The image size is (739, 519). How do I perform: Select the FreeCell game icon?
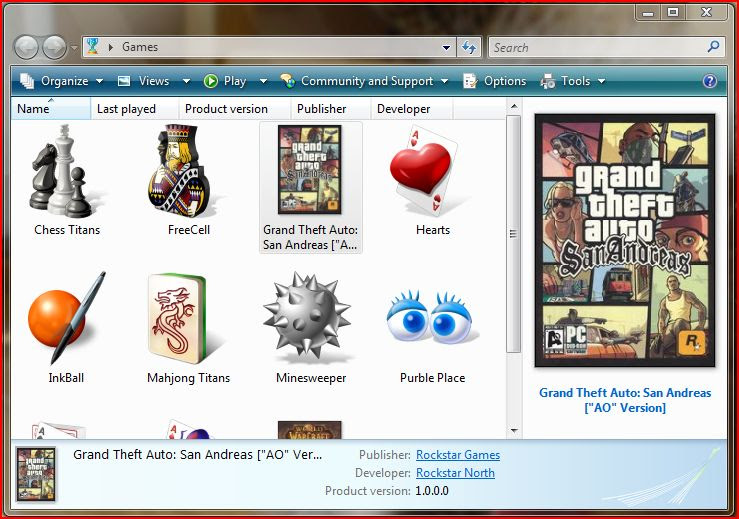point(180,171)
